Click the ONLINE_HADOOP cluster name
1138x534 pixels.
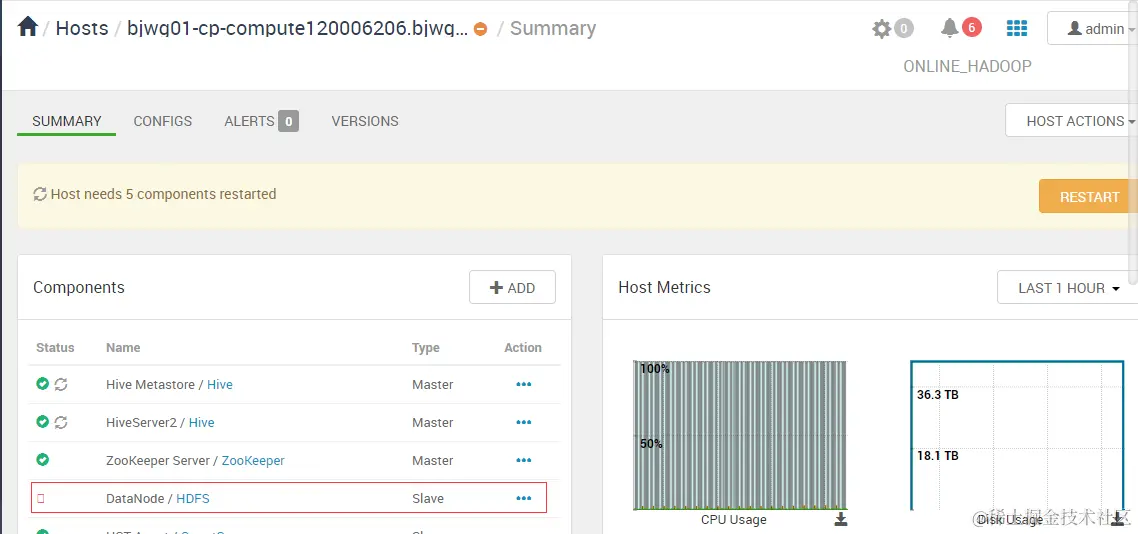tap(967, 66)
